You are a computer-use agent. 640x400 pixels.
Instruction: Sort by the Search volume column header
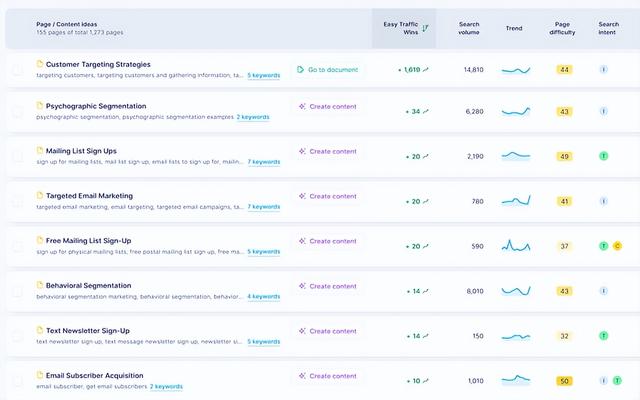pyautogui.click(x=469, y=28)
